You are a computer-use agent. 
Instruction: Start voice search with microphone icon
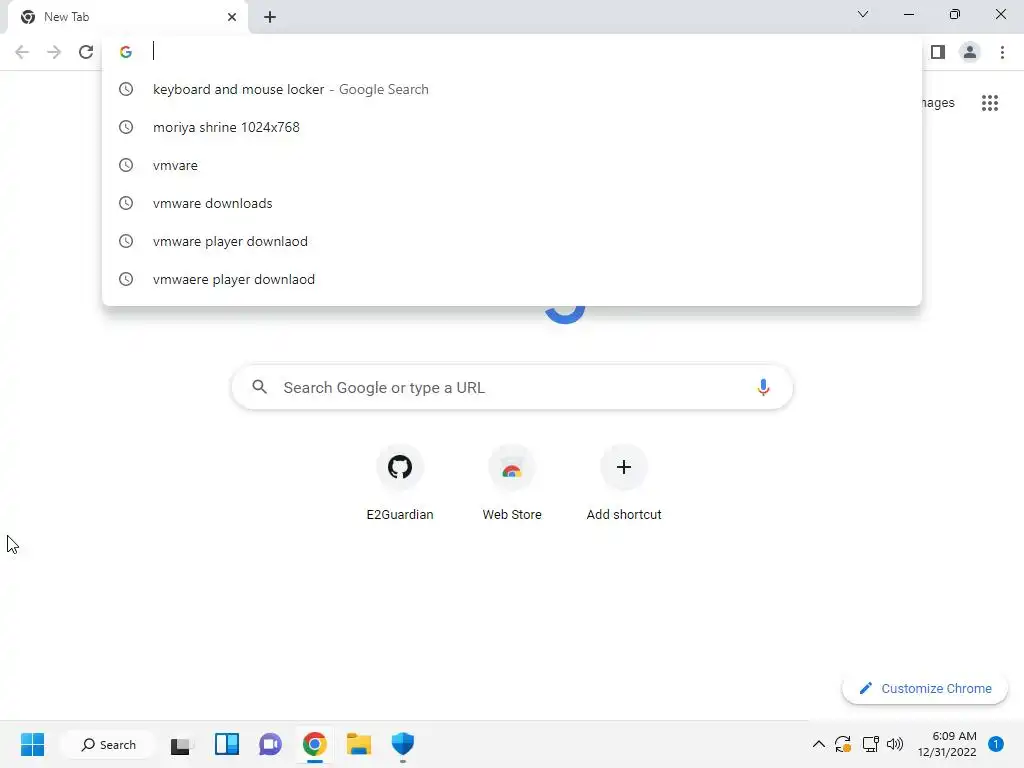click(x=763, y=387)
